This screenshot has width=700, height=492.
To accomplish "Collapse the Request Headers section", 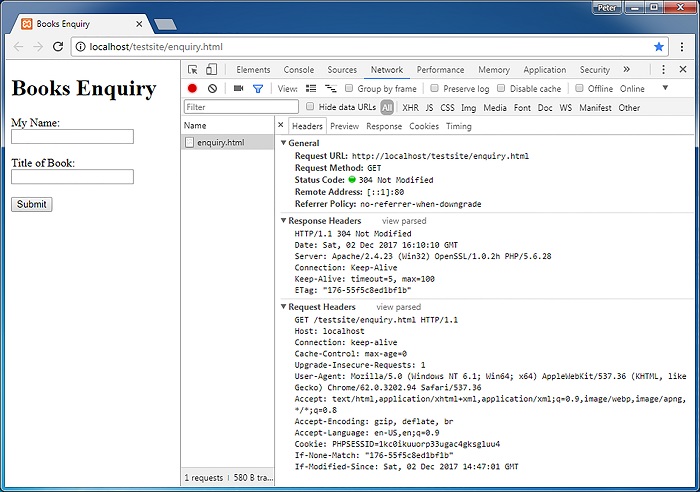I will (283, 307).
